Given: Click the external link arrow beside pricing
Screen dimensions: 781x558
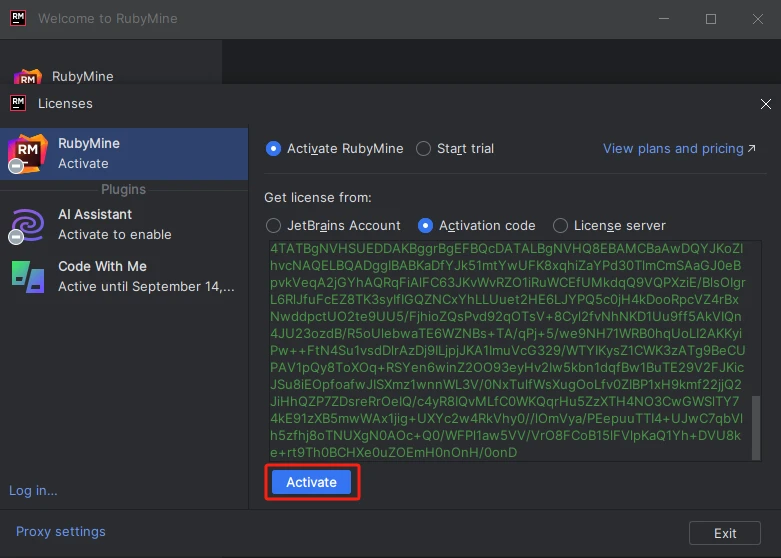Looking at the screenshot, I should click(x=752, y=149).
